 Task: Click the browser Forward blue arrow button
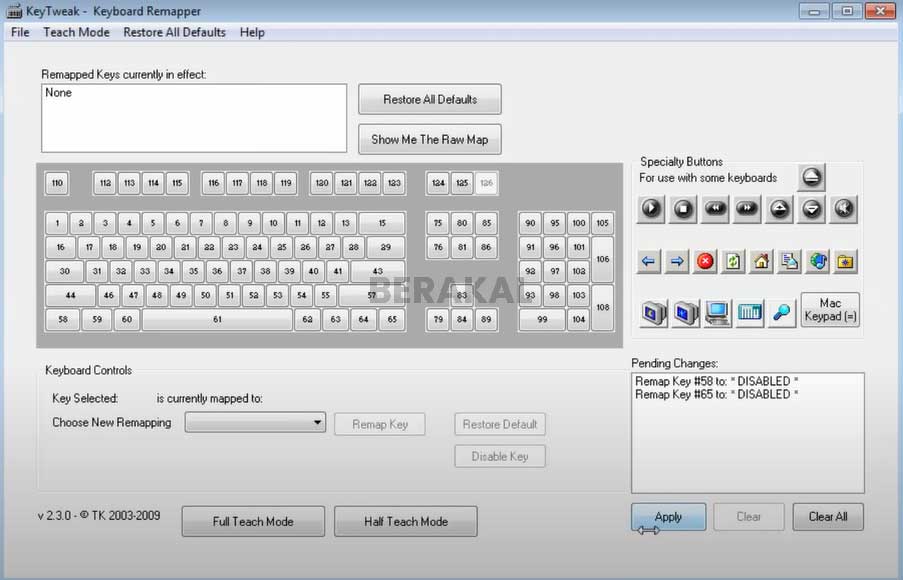(x=677, y=261)
